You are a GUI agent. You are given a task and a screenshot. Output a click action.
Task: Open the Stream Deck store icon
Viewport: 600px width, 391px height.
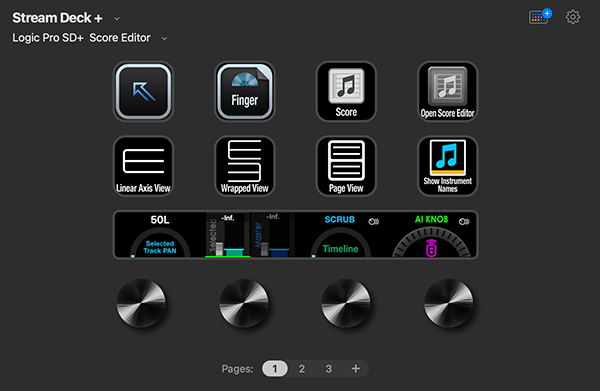click(x=540, y=16)
